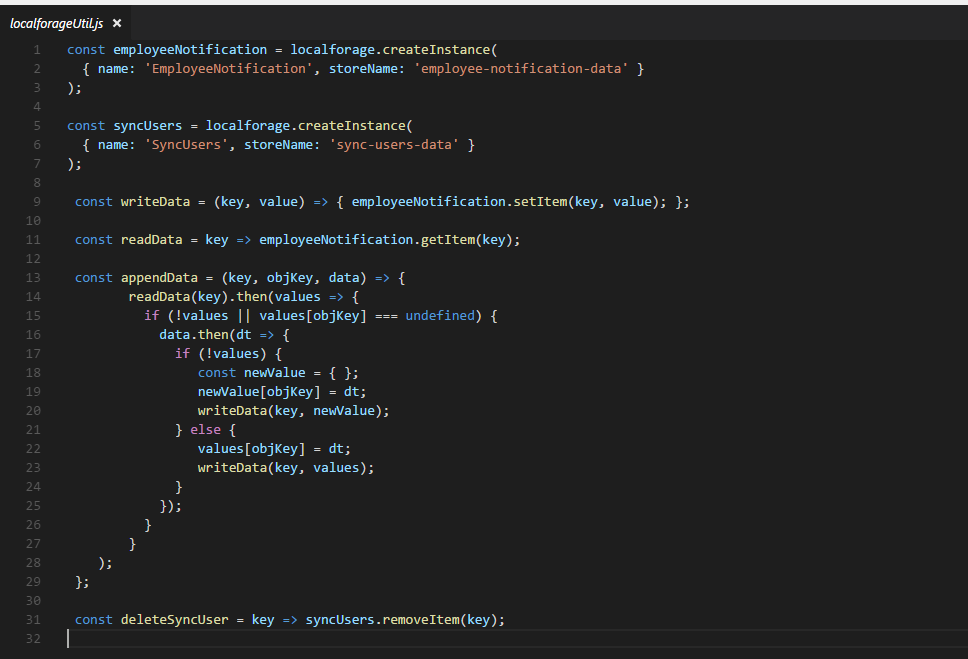
Task: Click 'readData(key)' call on line 14
Action: click(178, 297)
